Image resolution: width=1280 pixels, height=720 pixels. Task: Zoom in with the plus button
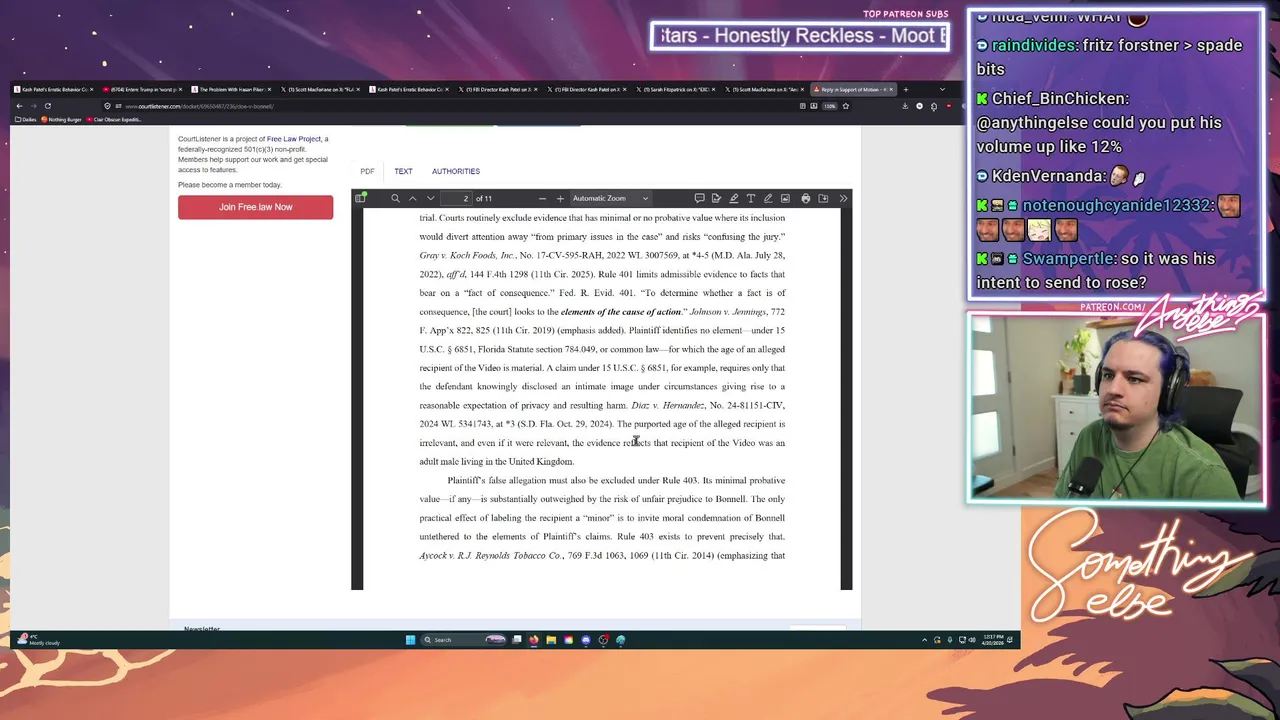[x=560, y=198]
